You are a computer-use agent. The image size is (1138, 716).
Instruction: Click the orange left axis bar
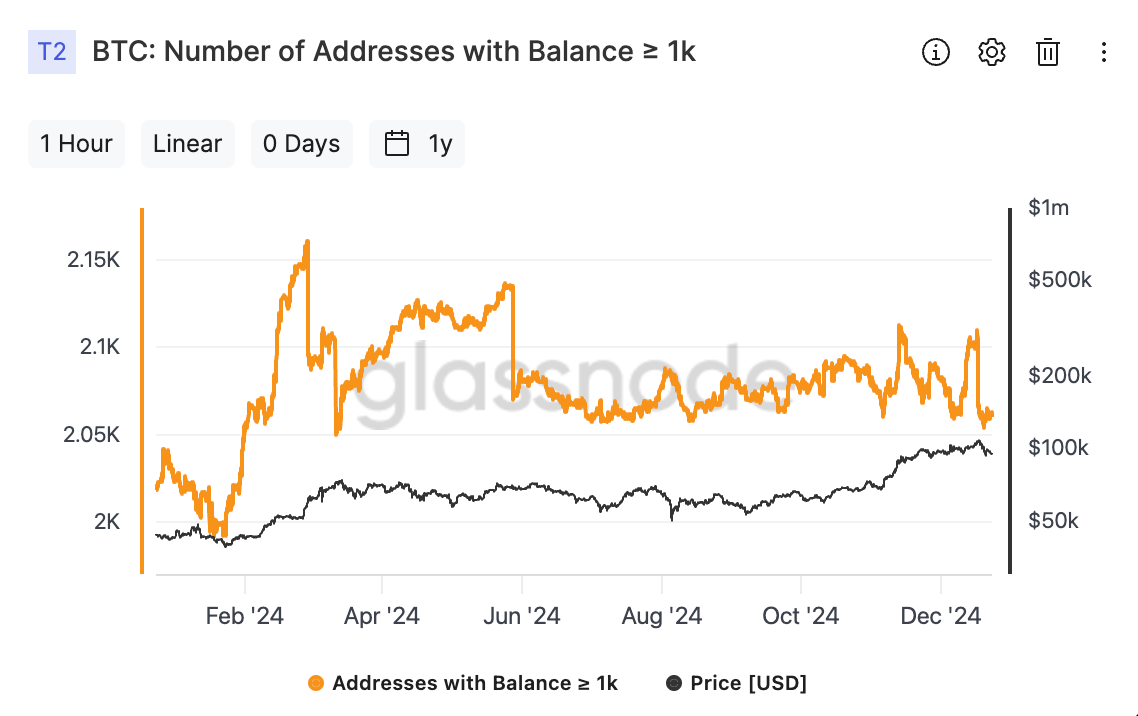point(142,391)
